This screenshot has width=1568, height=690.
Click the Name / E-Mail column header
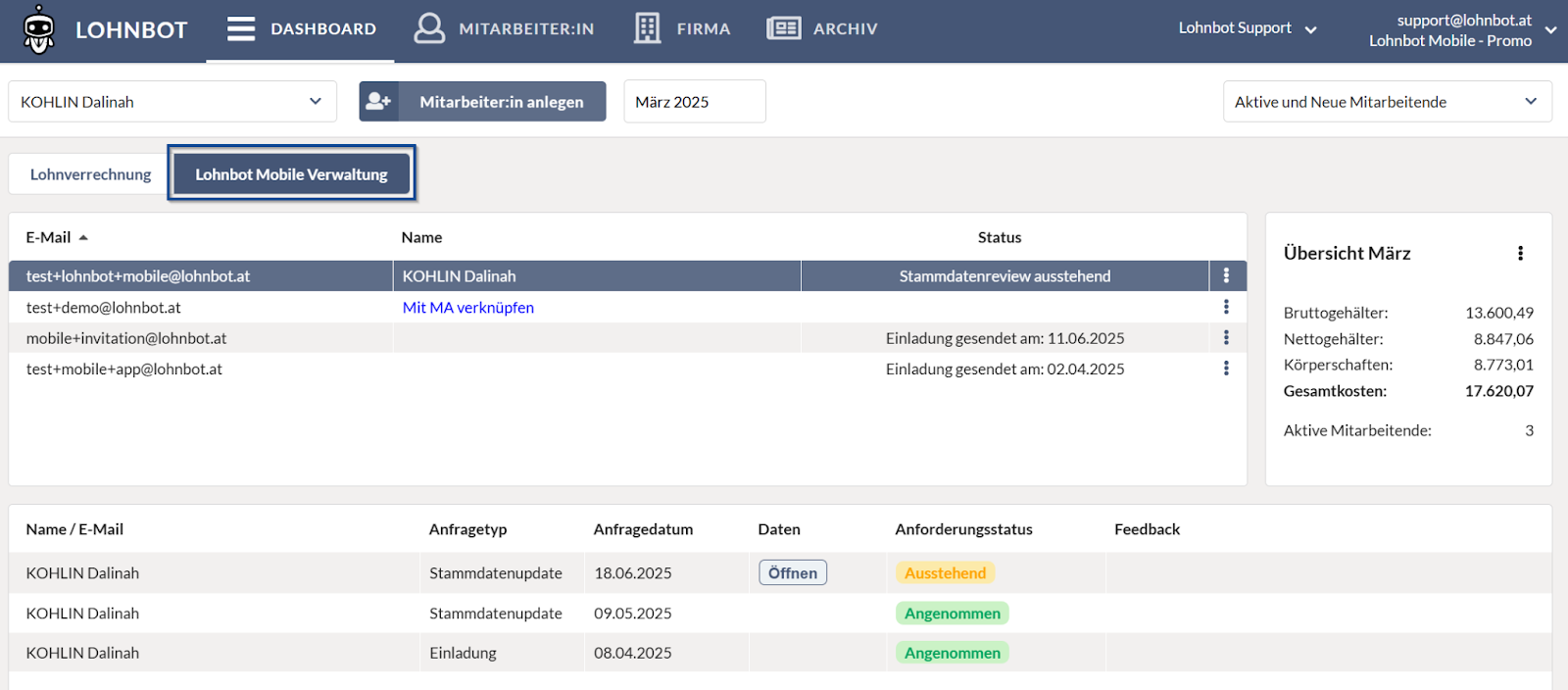[74, 529]
